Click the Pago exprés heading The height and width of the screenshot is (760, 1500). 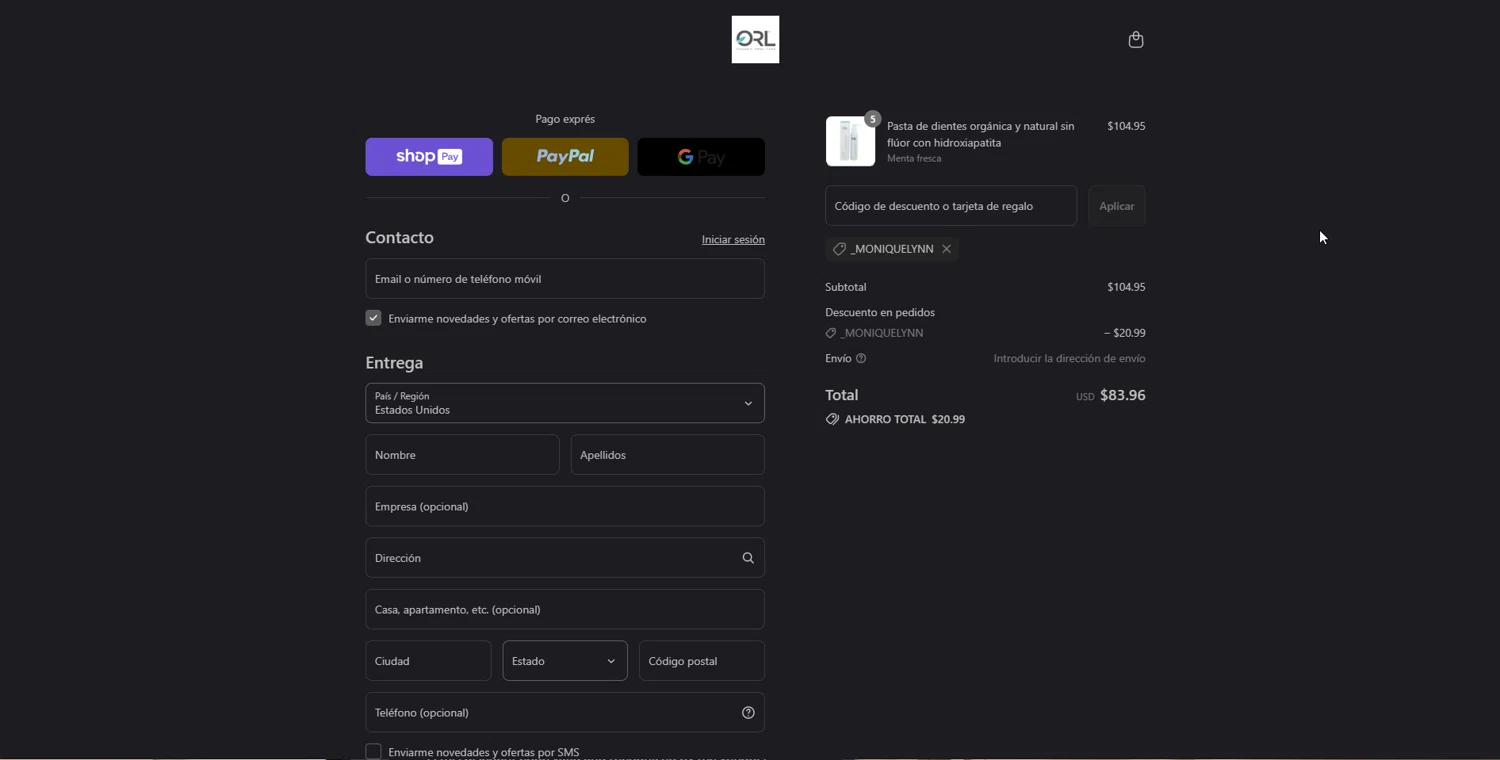point(565,119)
